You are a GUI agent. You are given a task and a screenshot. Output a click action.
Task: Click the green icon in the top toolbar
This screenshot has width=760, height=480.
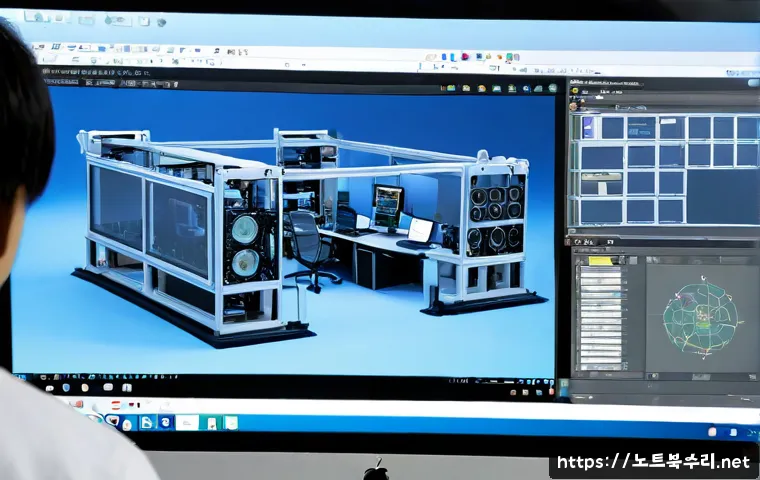point(510,57)
